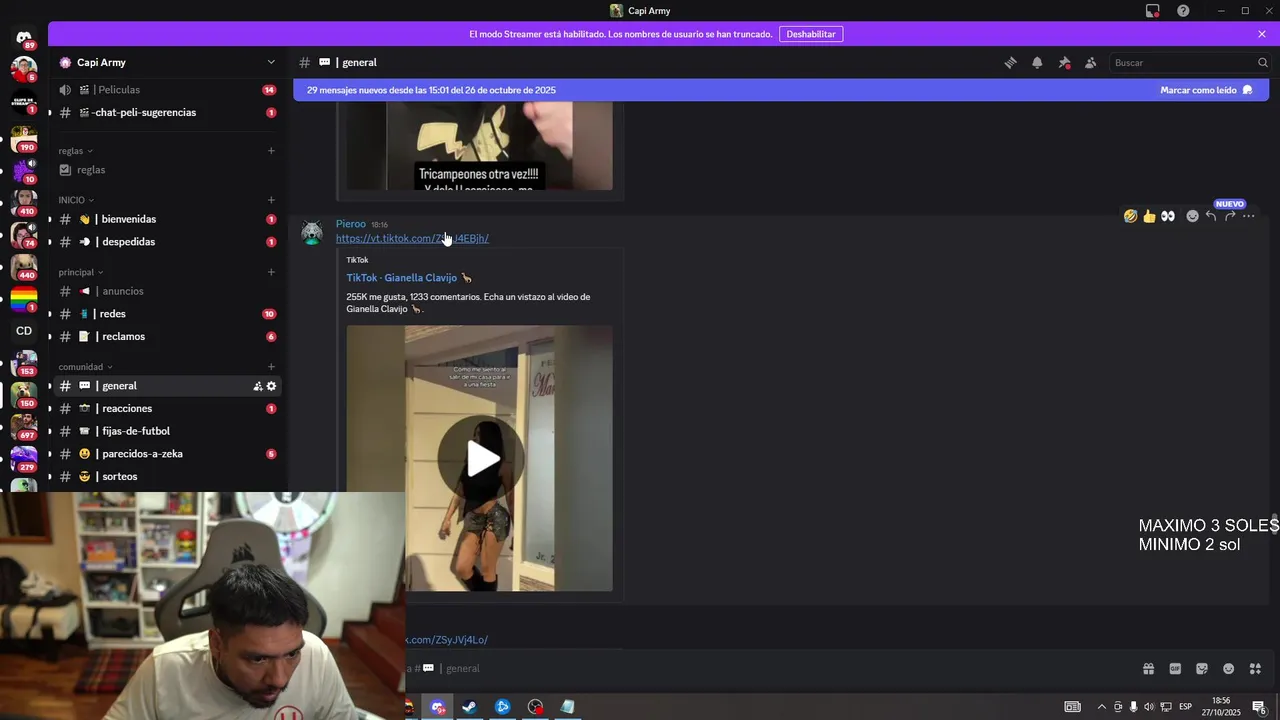Open the reglas channel

(x=167, y=170)
